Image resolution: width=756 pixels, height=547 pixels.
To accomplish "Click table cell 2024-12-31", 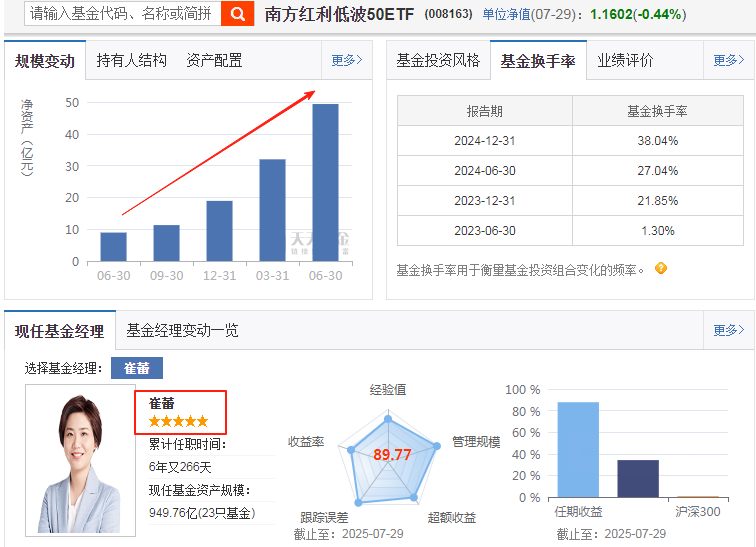I will tap(485, 141).
